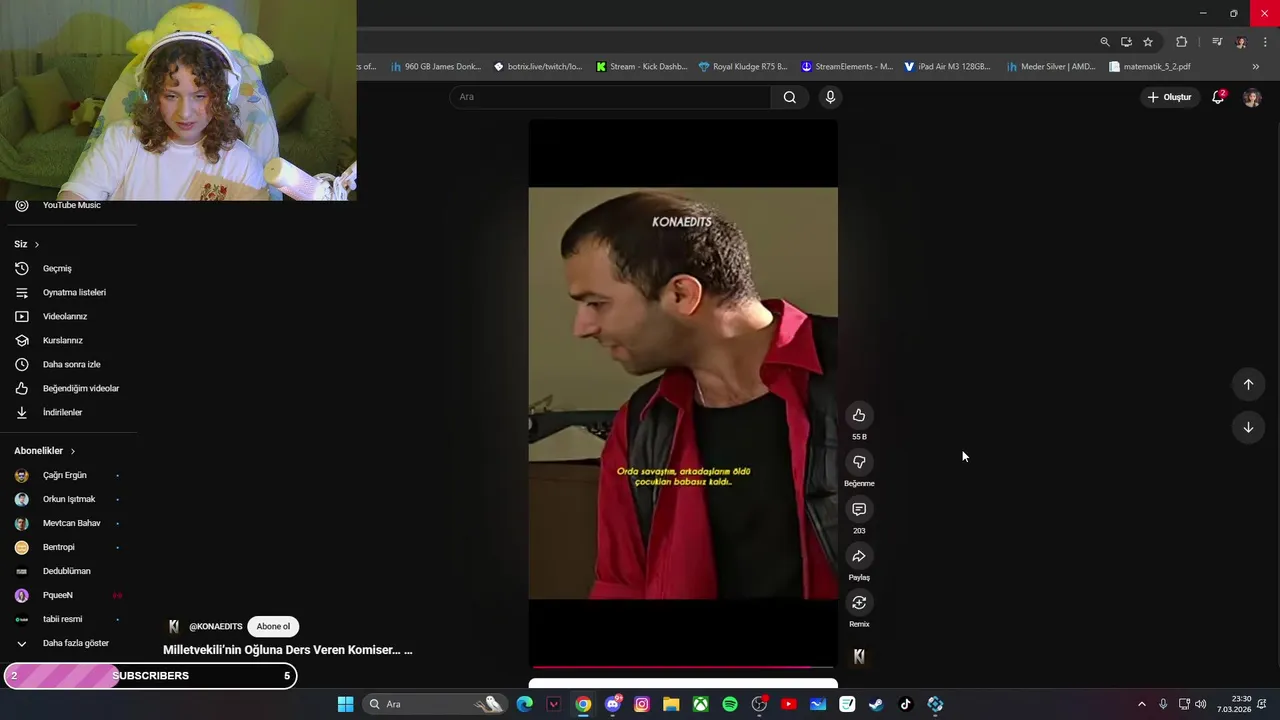This screenshot has height=720, width=1280.
Task: Open TikTok from taskbar
Action: point(905,704)
